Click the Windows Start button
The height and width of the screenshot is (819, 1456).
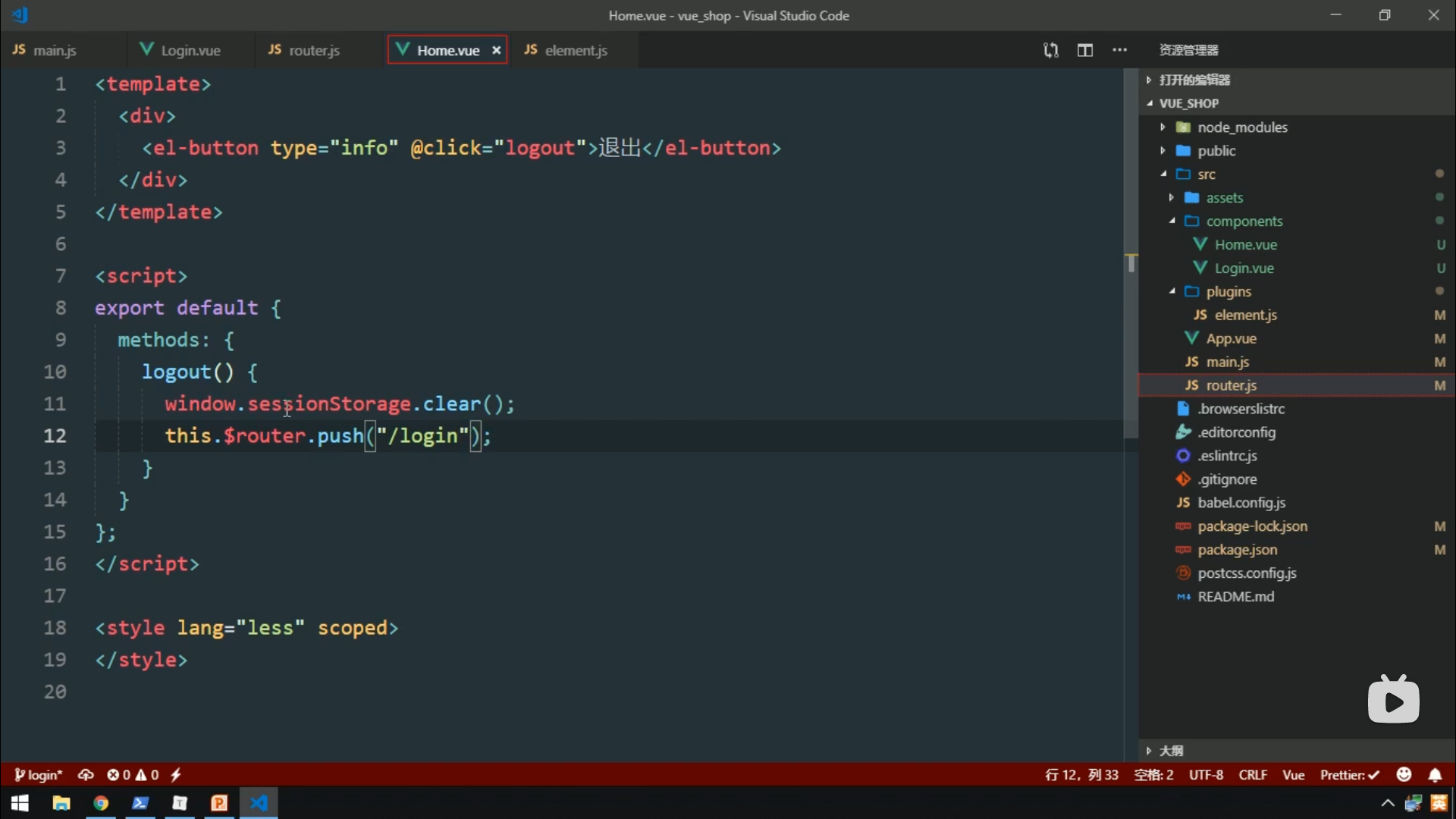click(20, 803)
